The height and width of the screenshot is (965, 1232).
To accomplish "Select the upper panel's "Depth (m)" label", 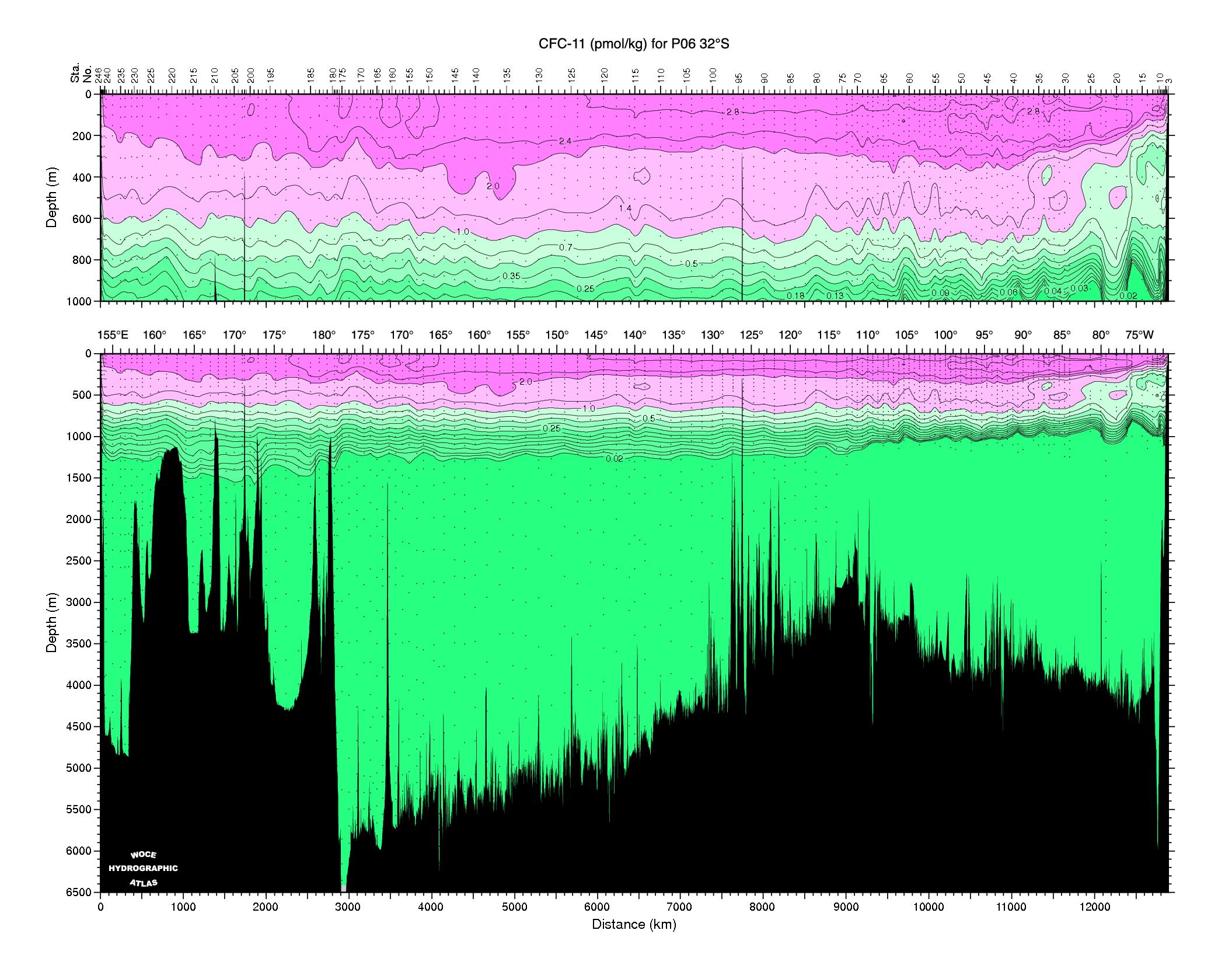I will [52, 197].
